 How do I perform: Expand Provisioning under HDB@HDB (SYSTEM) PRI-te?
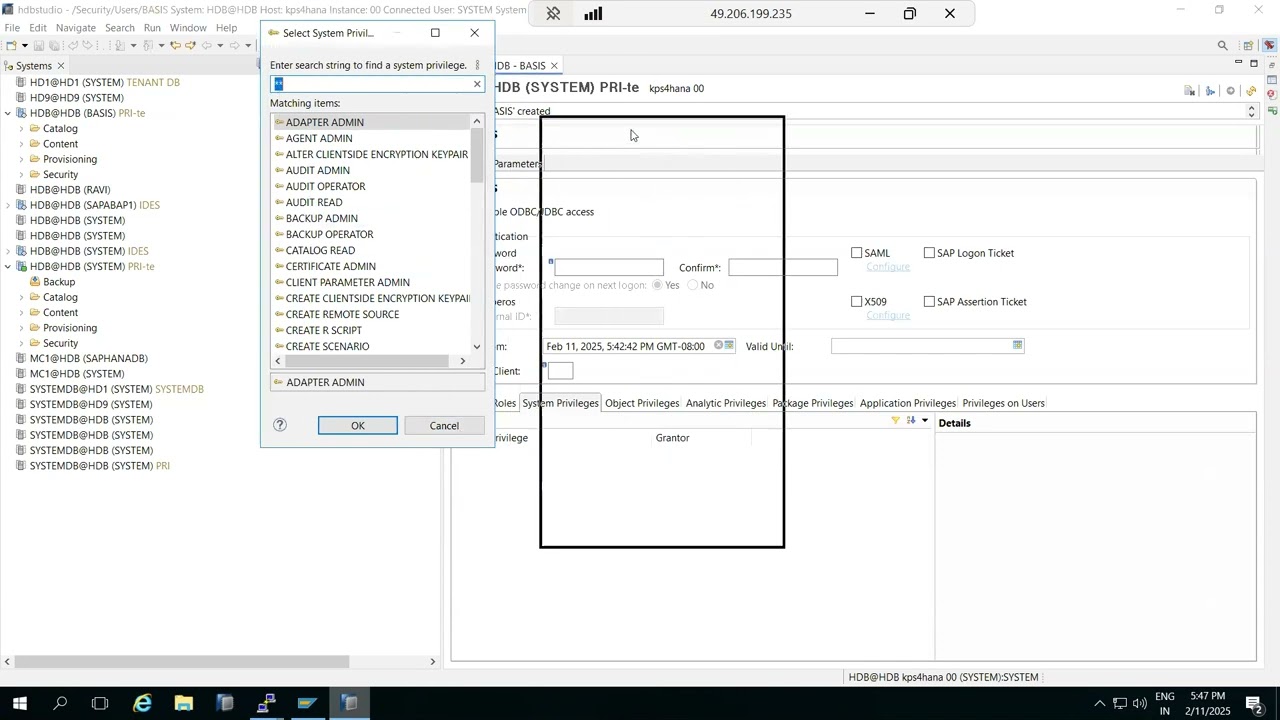click(21, 328)
